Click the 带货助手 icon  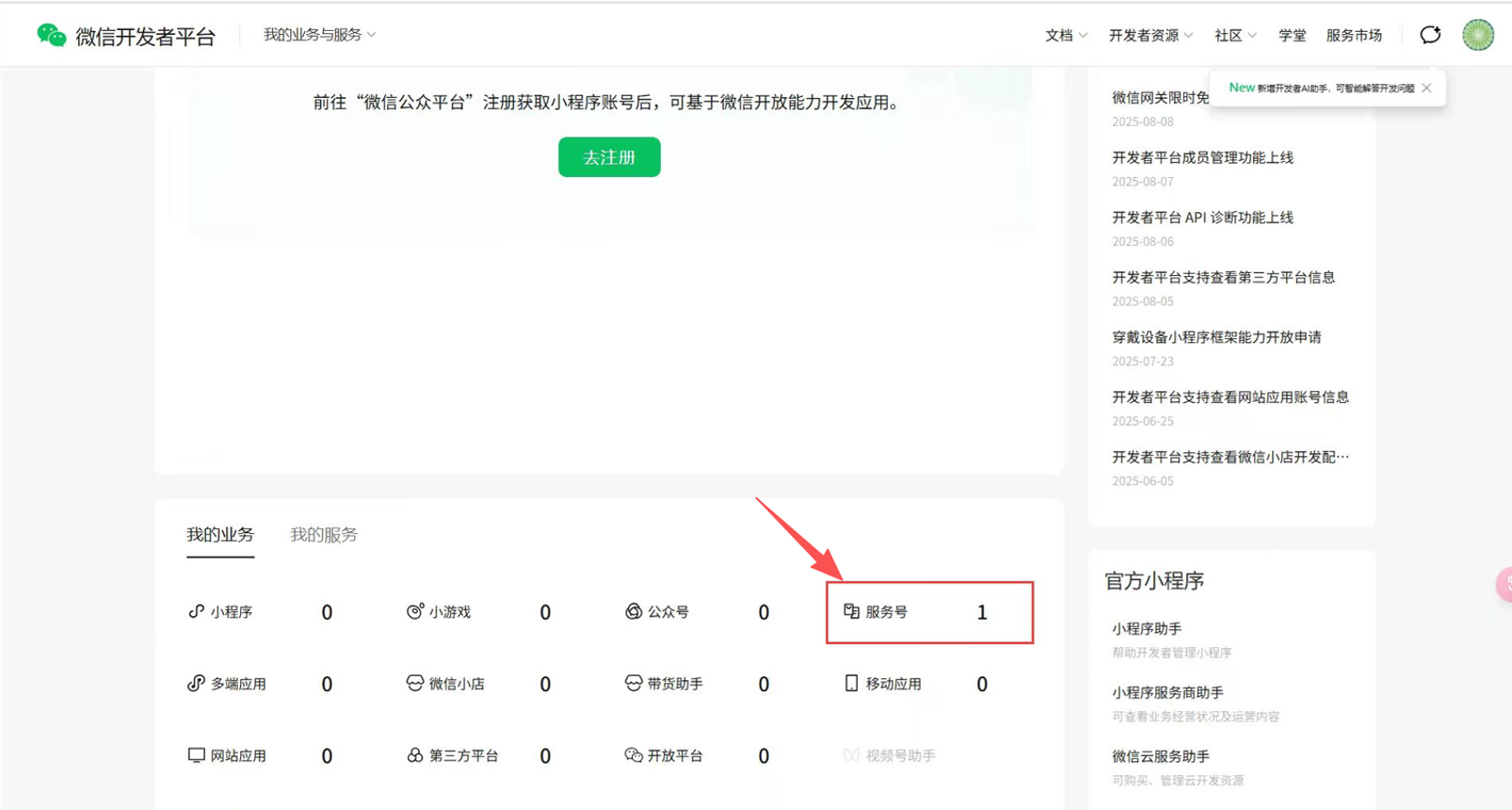634,683
